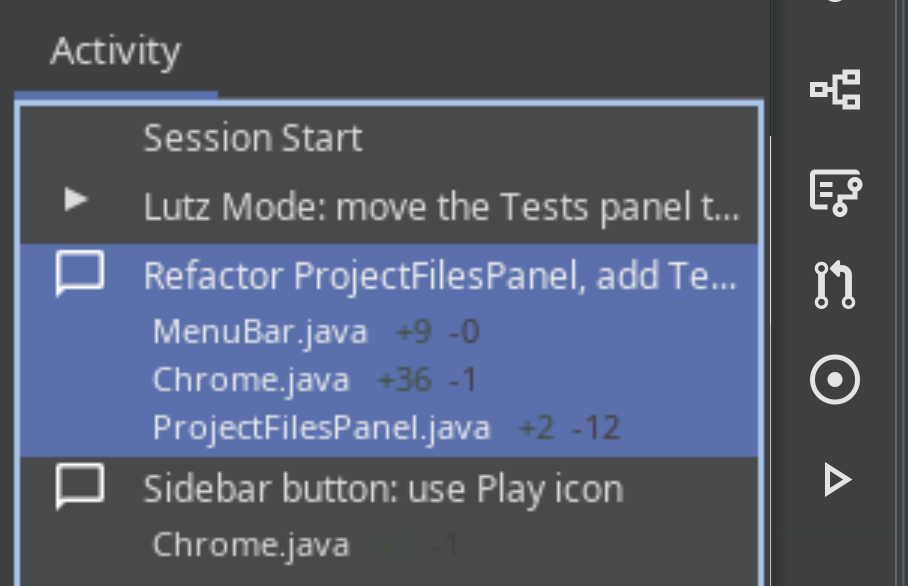Click chat bubble icon beside Sidebar button entry
The height and width of the screenshot is (586, 908).
[x=79, y=488]
